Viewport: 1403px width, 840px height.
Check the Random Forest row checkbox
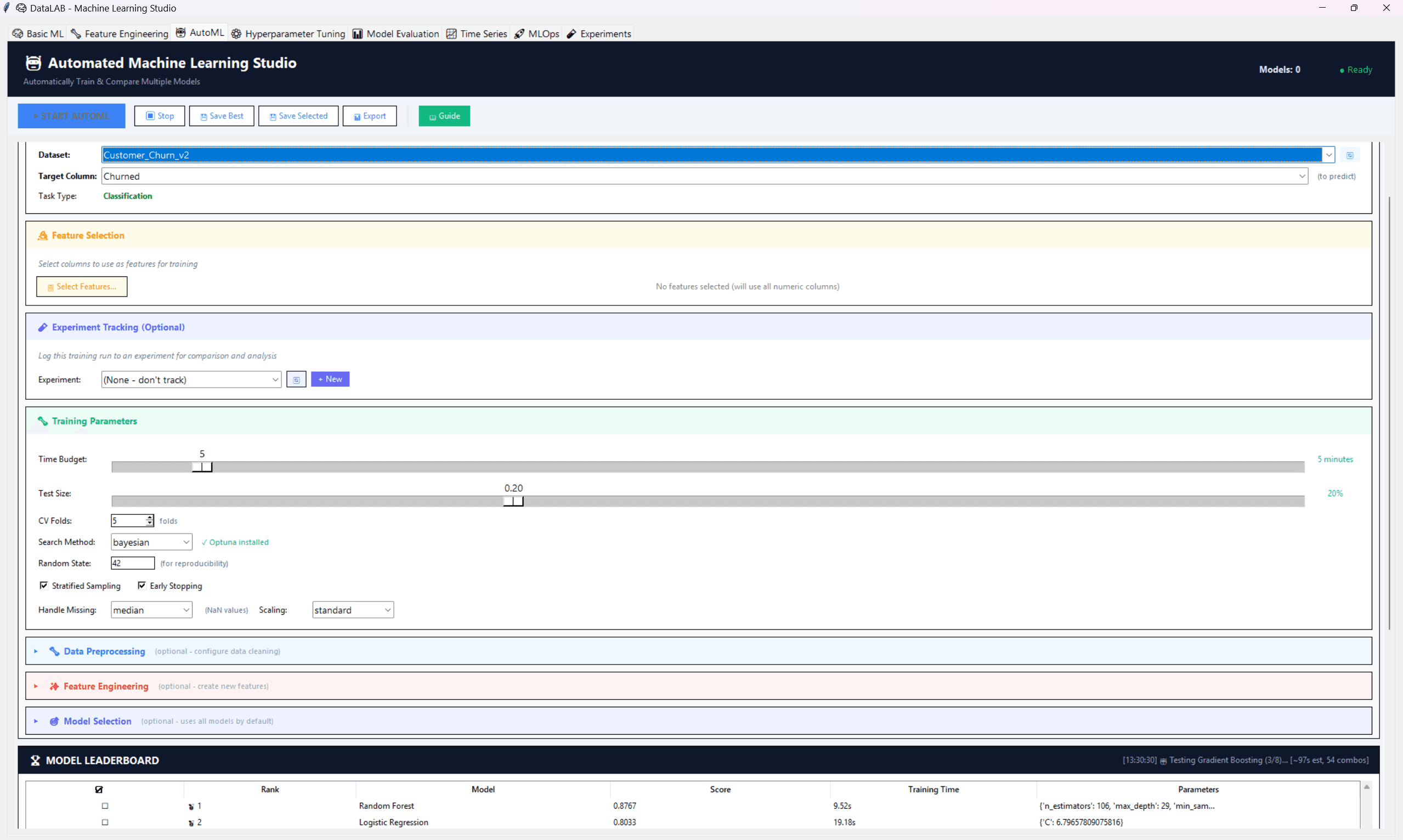(105, 805)
